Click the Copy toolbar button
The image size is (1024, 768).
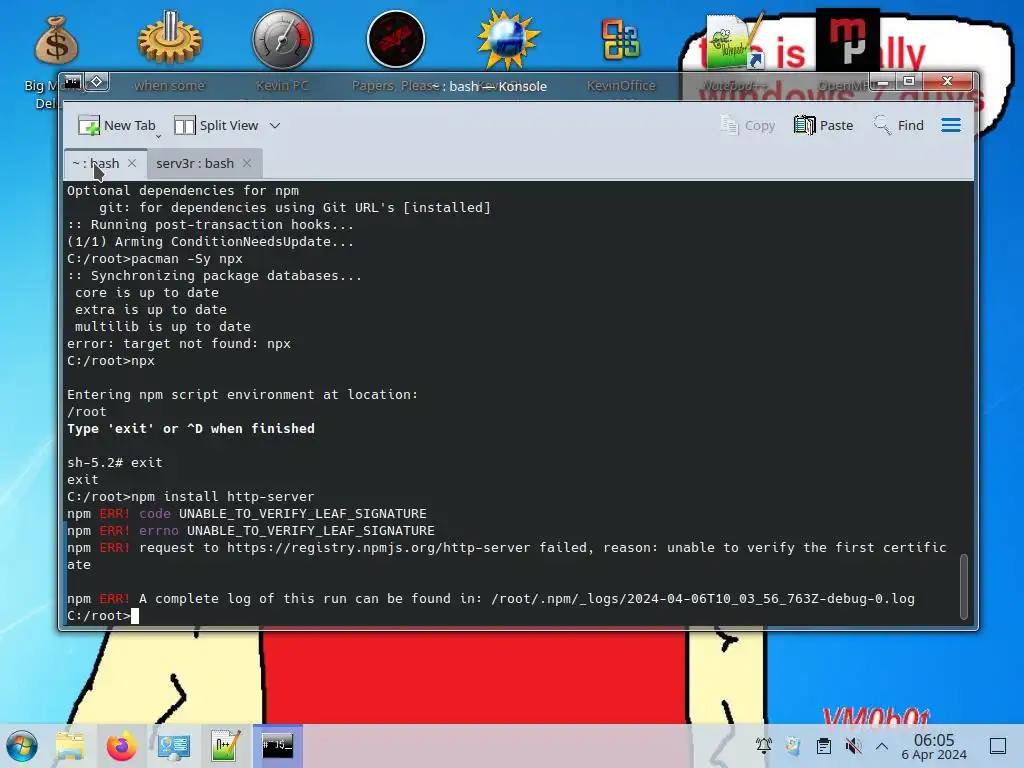click(747, 125)
